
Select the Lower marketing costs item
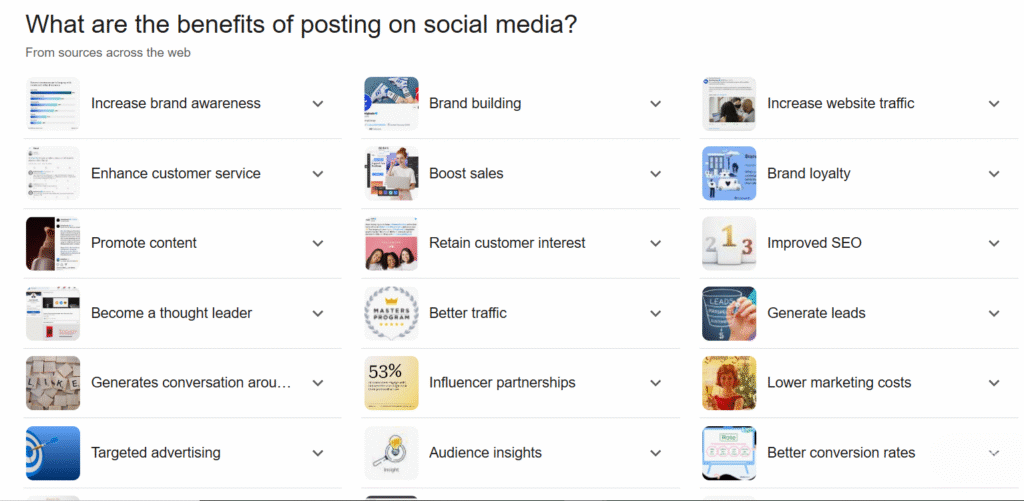859,383
